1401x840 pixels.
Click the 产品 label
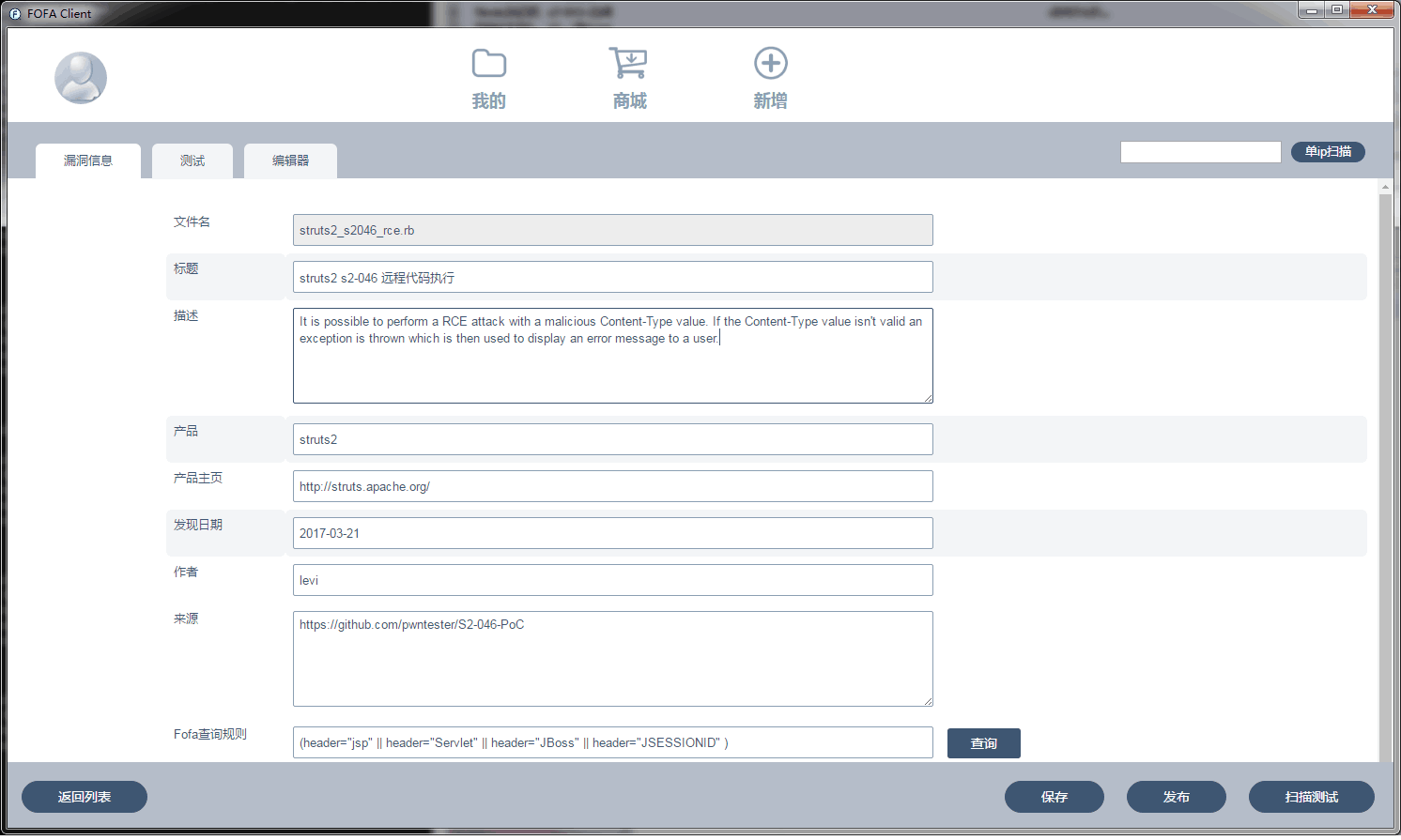(x=186, y=431)
